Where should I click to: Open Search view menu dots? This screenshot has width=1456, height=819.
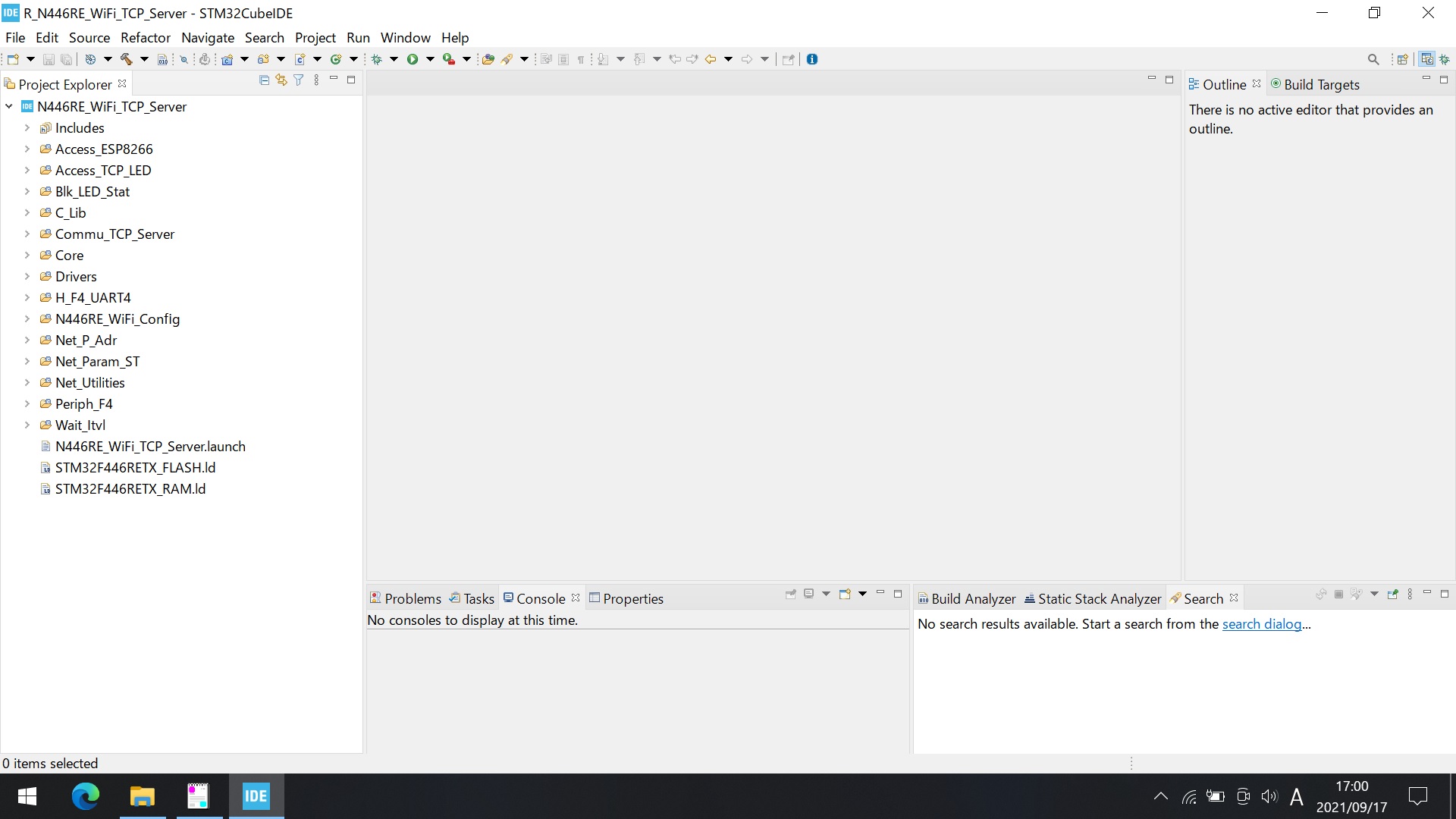click(1410, 594)
